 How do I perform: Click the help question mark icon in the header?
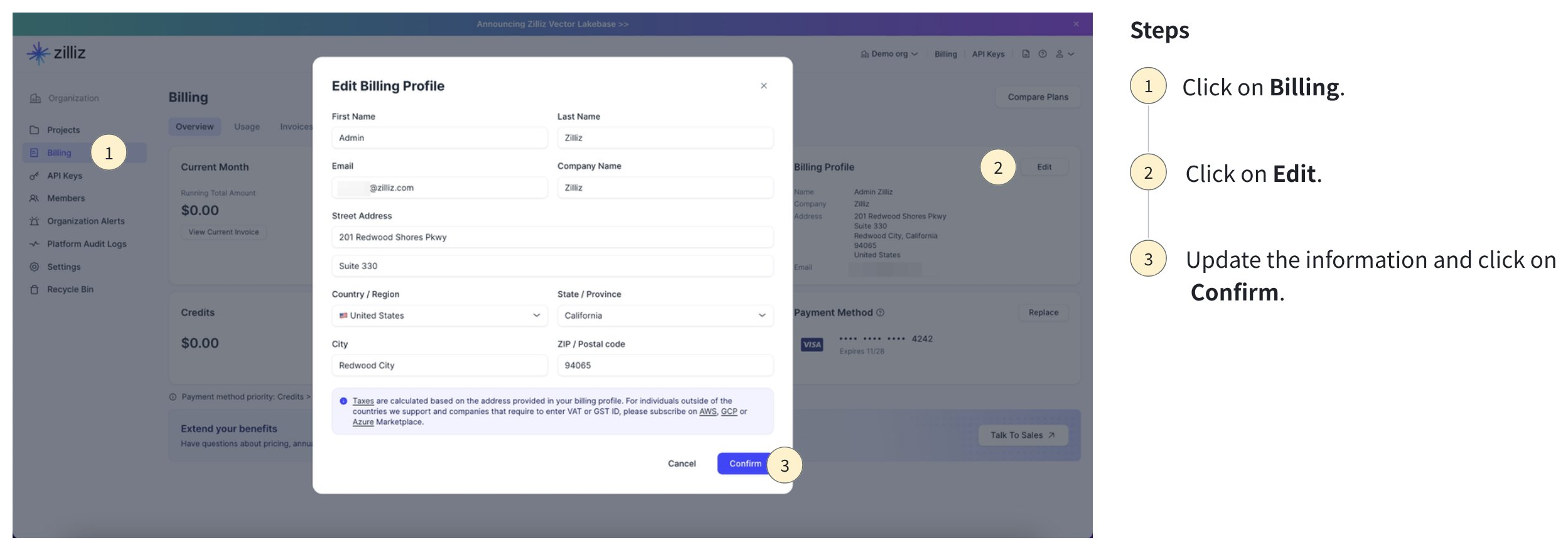tap(1043, 54)
